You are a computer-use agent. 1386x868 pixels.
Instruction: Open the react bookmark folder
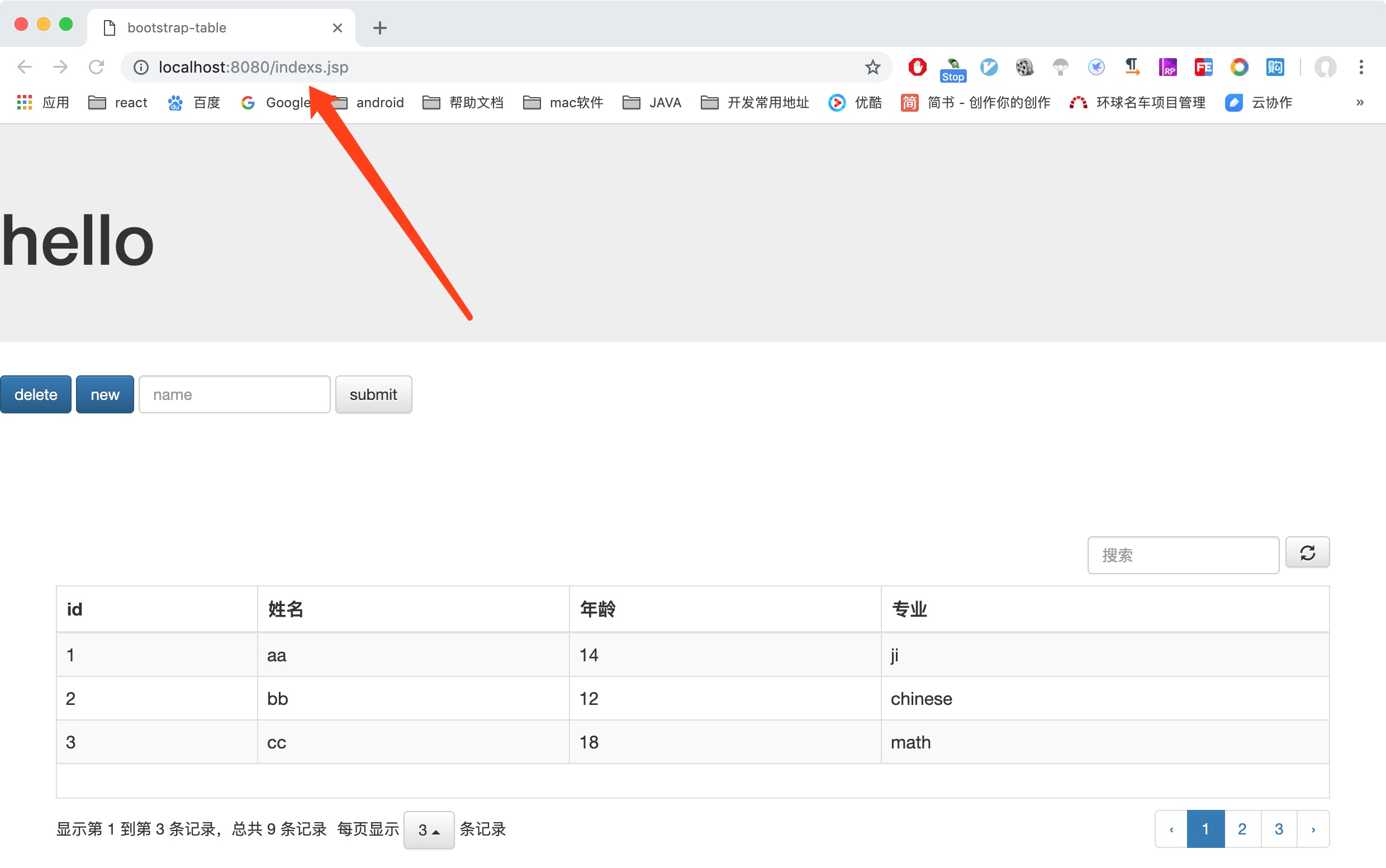118,102
